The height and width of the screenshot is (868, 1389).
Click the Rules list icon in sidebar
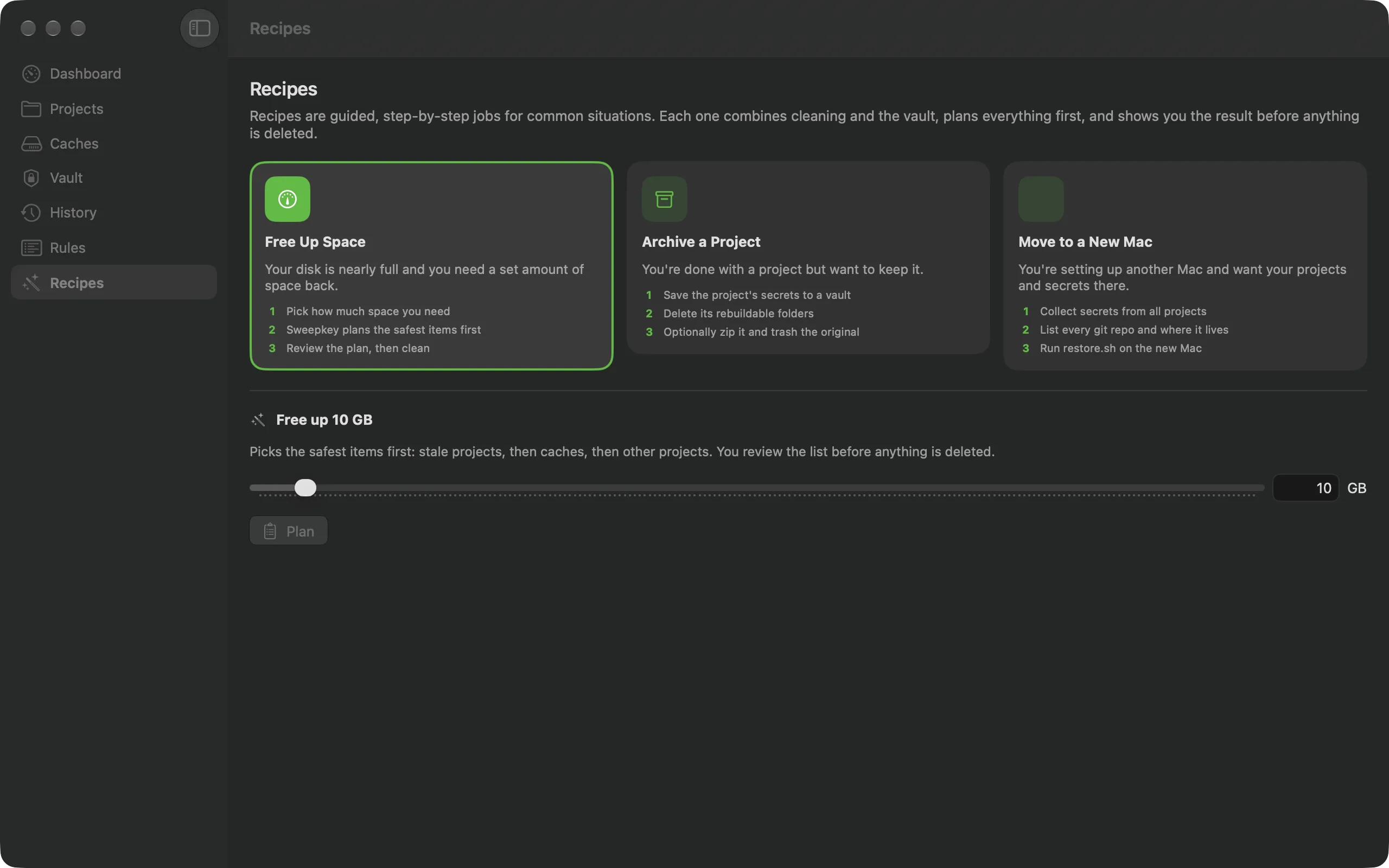coord(31,248)
